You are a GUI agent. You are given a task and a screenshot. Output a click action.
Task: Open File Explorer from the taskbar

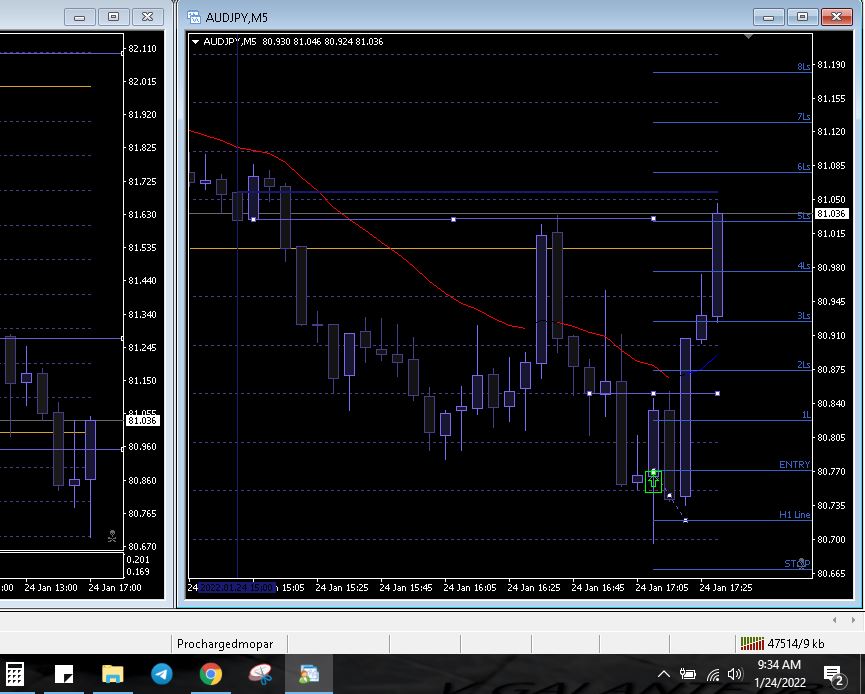click(113, 674)
